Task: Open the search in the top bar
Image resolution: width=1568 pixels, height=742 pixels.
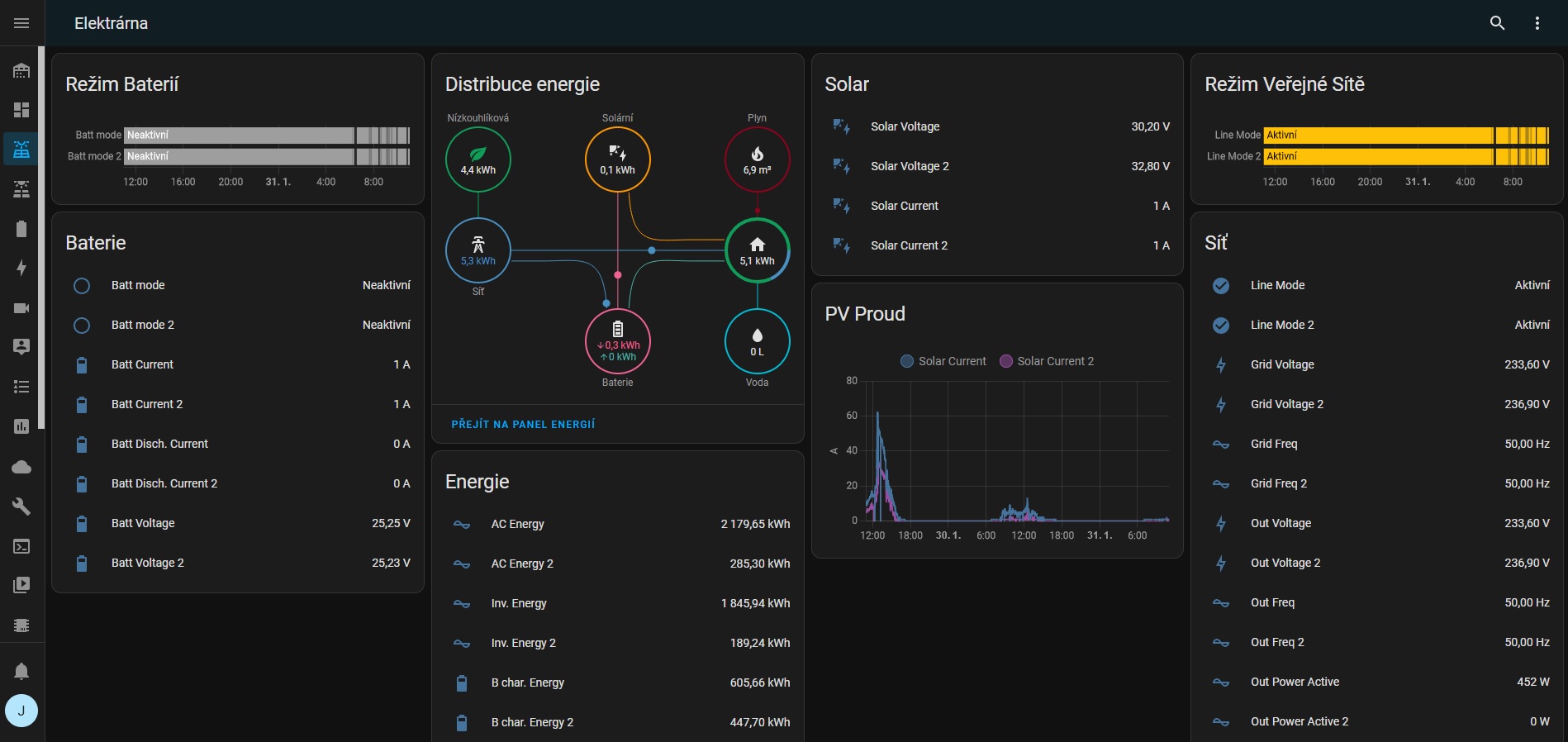Action: (x=1497, y=23)
